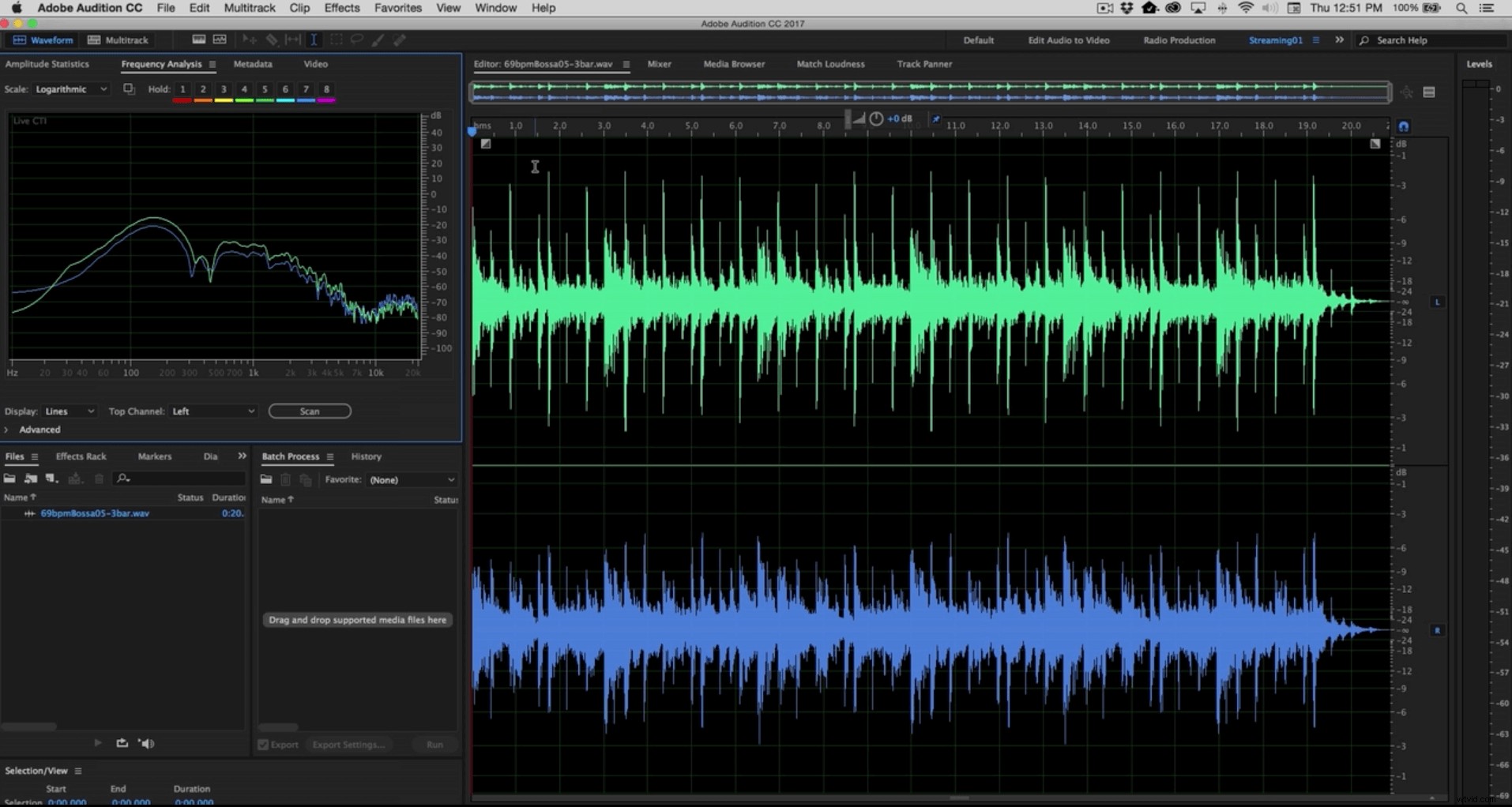The image size is (1512, 807).
Task: Toggle the left channel L indicator
Action: (x=1437, y=301)
